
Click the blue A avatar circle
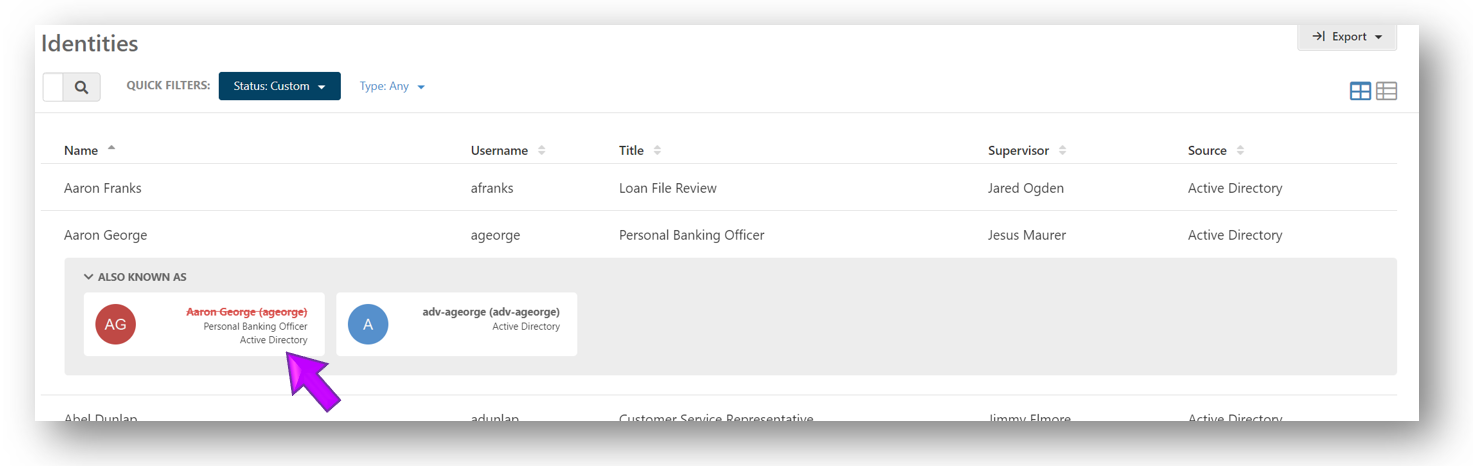tap(367, 324)
